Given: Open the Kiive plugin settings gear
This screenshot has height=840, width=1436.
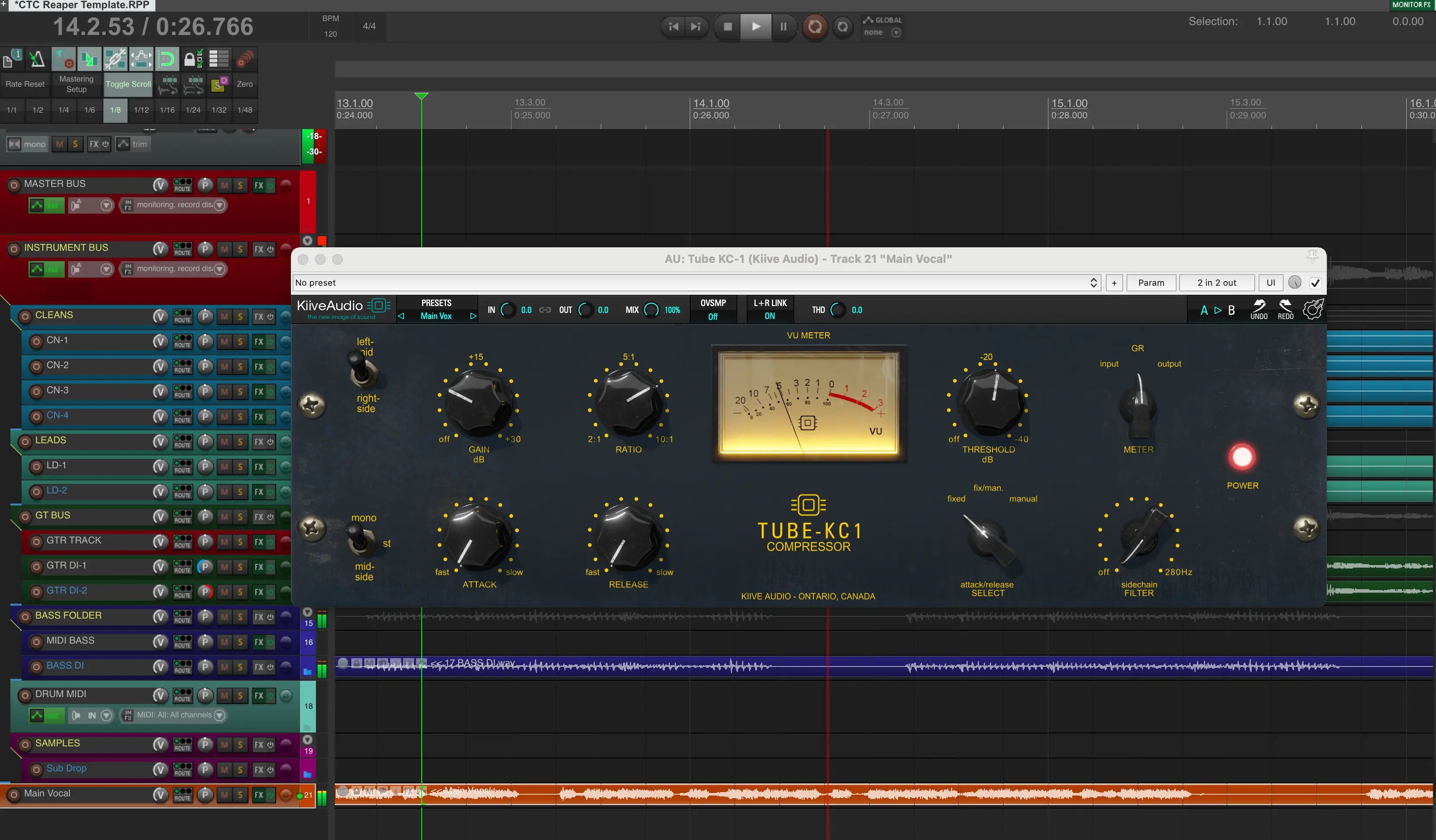Looking at the screenshot, I should (1313, 309).
